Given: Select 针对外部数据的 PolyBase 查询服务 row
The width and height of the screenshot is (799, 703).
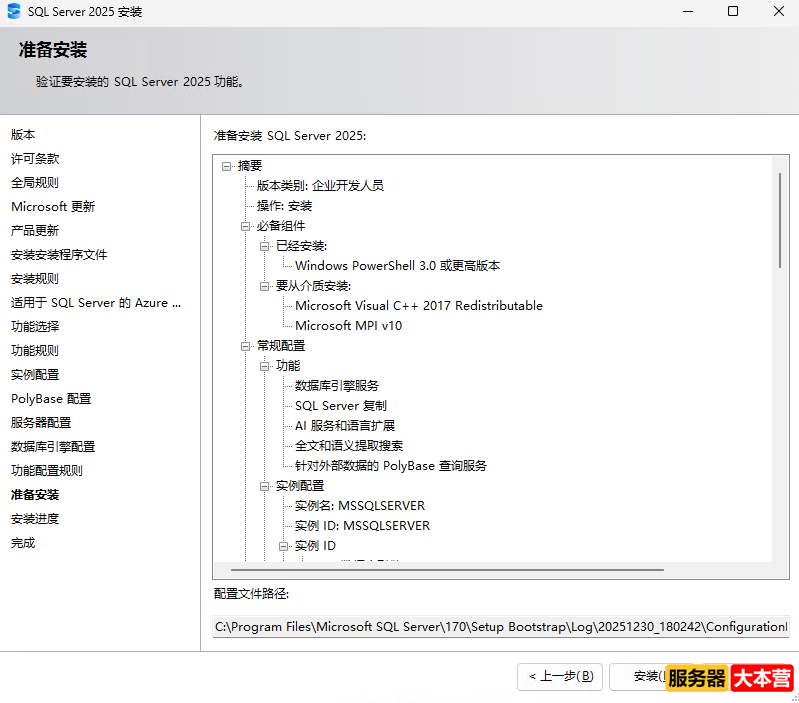Looking at the screenshot, I should click(x=391, y=466).
